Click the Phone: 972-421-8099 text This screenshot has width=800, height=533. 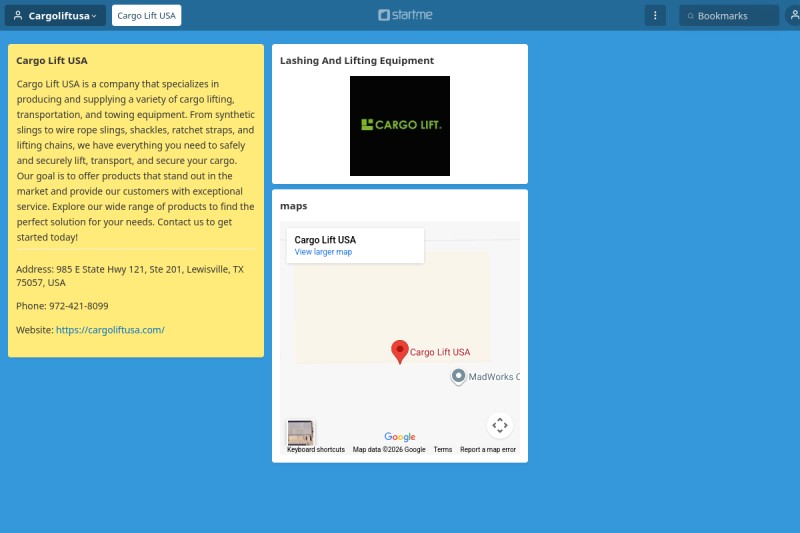[x=62, y=306]
